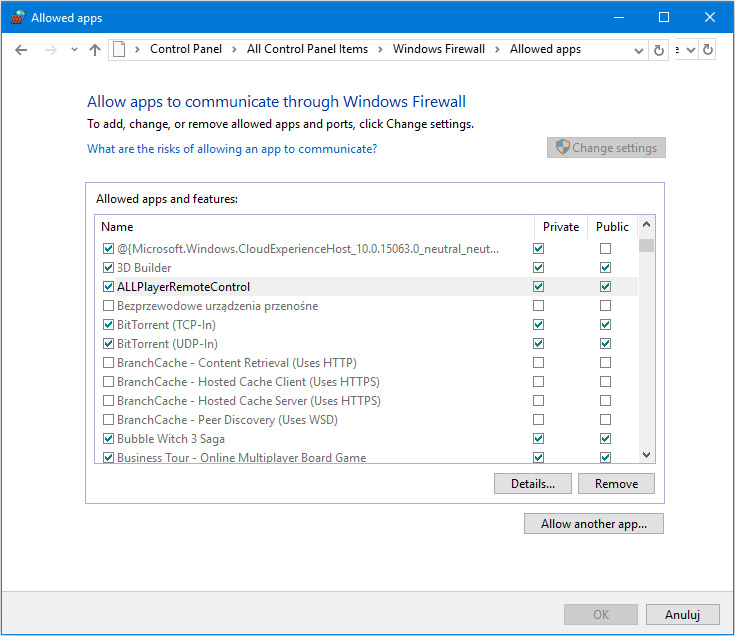This screenshot has width=735, height=636.
Task: Click the disabled OK button
Action: tap(601, 614)
